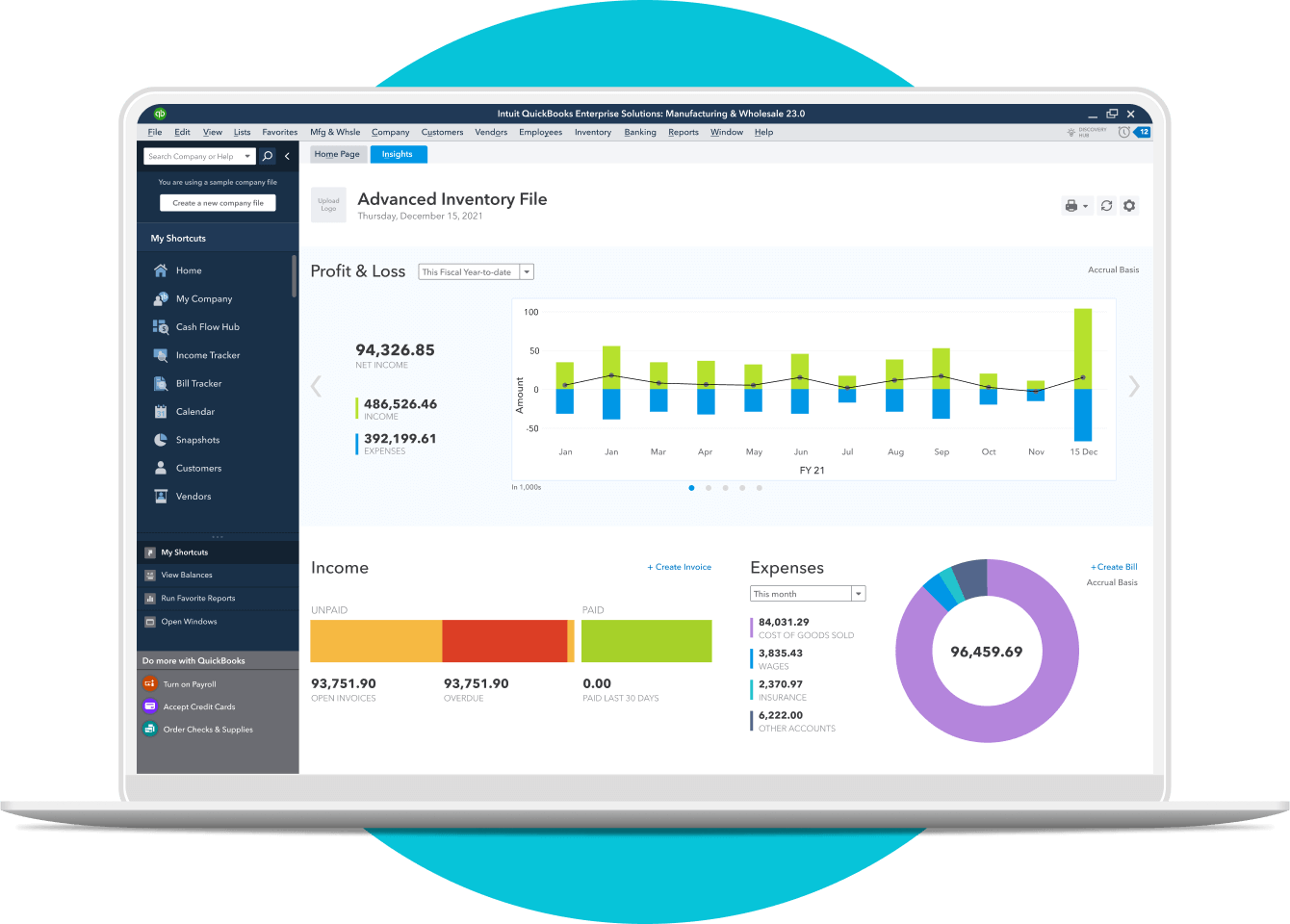Image resolution: width=1290 pixels, height=924 pixels.
Task: Click Order Checks & Supplies icon
Action: coord(149,729)
